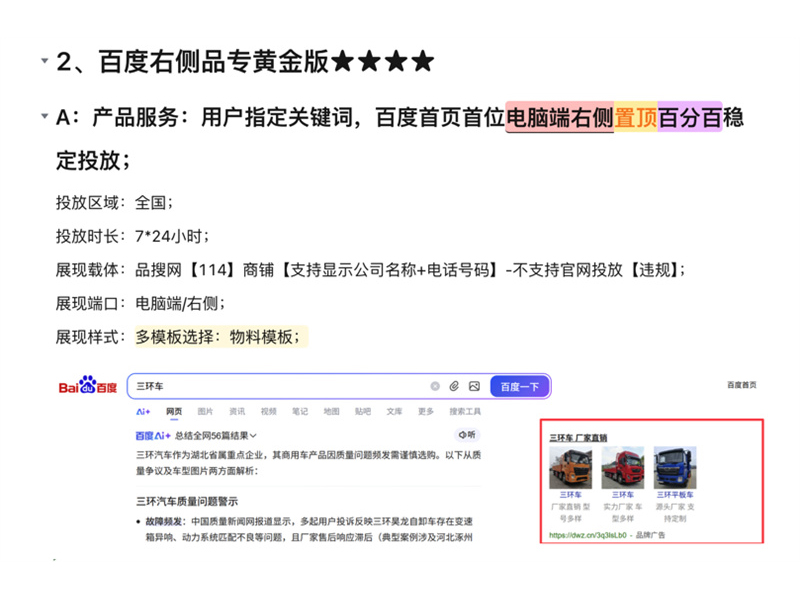Click the Baidu logo
800x600 pixels.
(88, 386)
